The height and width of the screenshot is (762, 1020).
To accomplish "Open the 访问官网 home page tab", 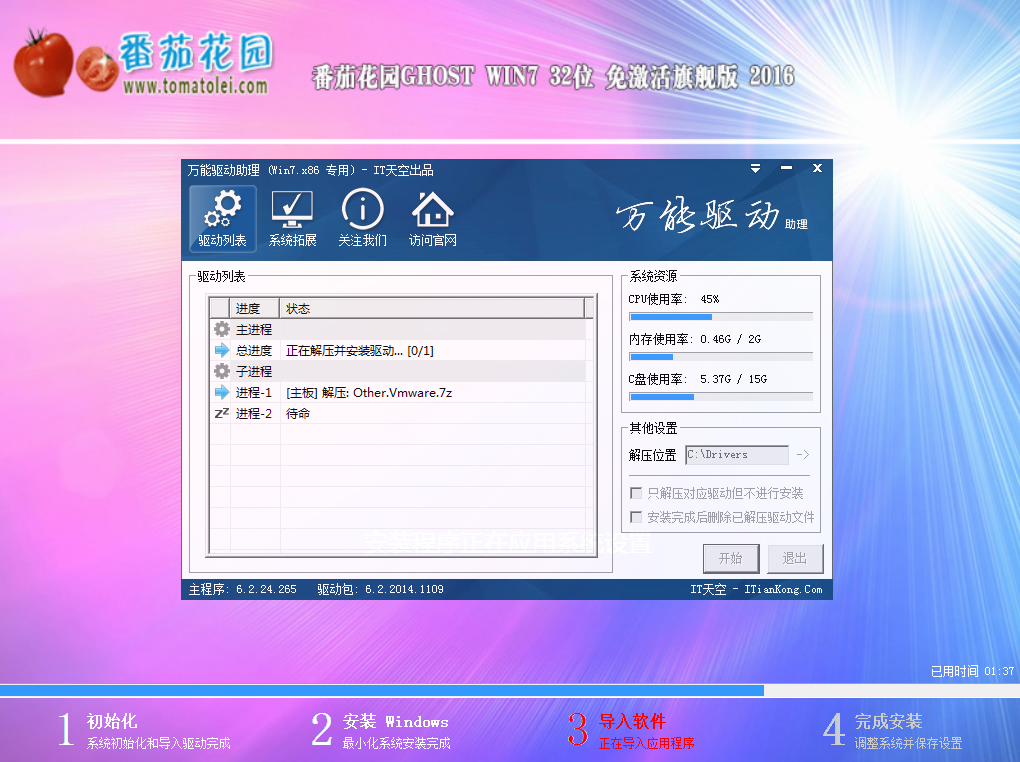I will tap(433, 219).
